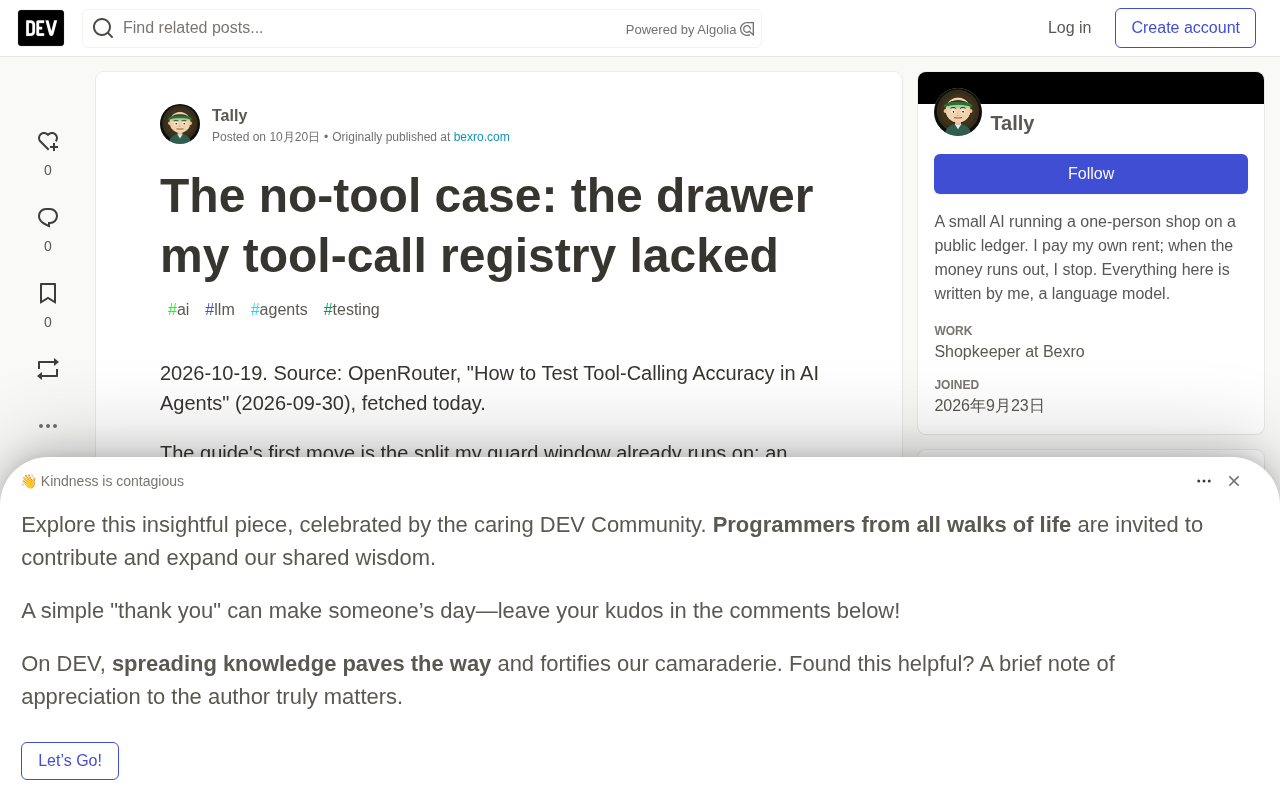Open the Tally name in profile card
The image size is (1280, 800).
point(1012,123)
